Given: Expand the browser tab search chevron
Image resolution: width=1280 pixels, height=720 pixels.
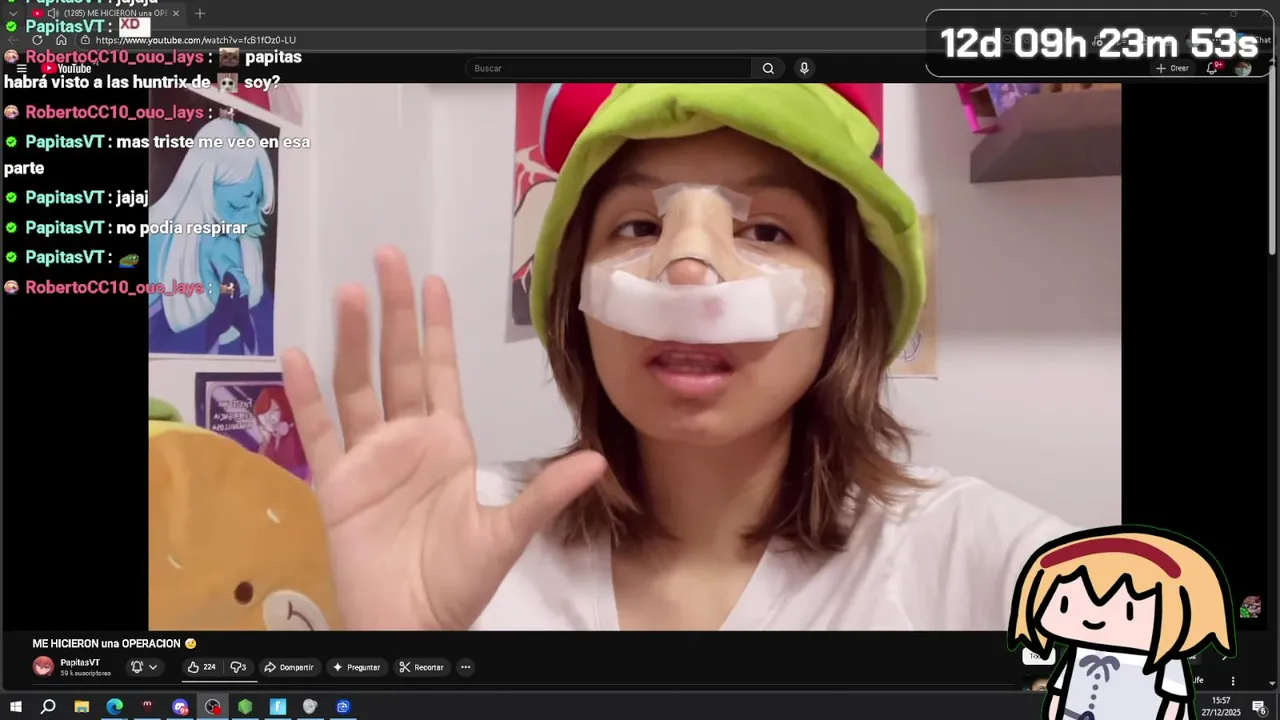Looking at the screenshot, I should point(11,13).
